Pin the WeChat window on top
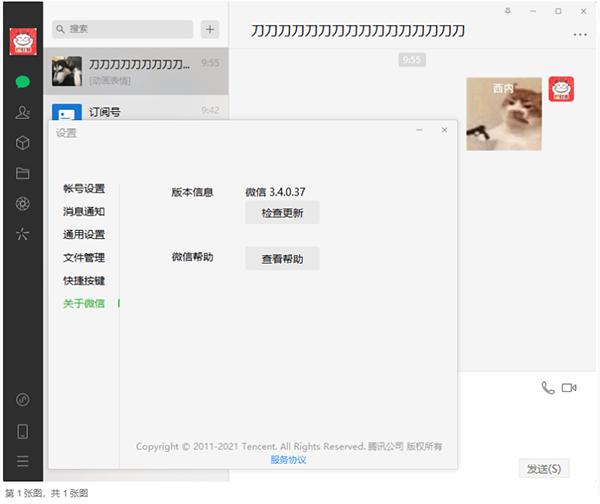 508,11
